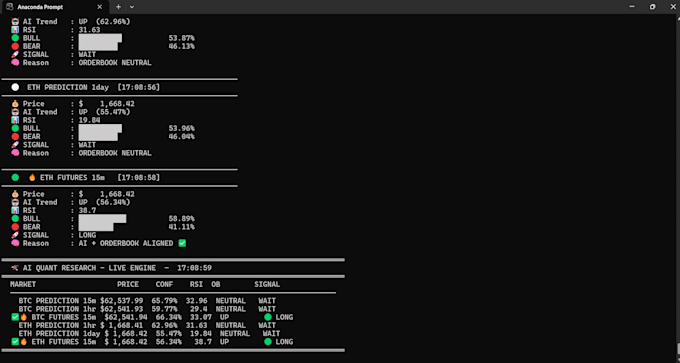The image size is (680, 363).
Task: Click AI Trend UP (56.34%) in ETH FUTURES section
Action: coord(104,202)
